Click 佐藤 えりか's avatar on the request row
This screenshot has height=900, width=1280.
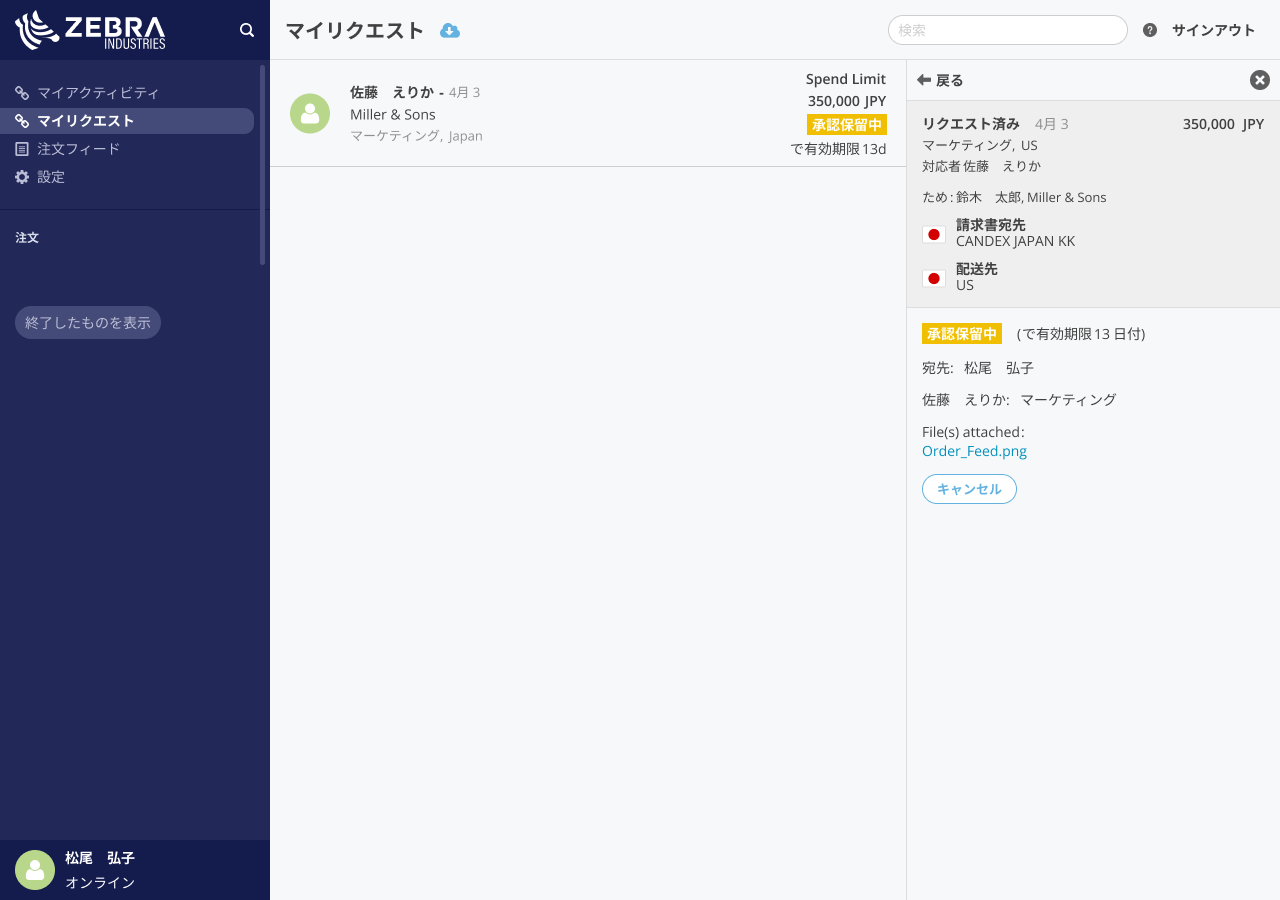coord(310,114)
